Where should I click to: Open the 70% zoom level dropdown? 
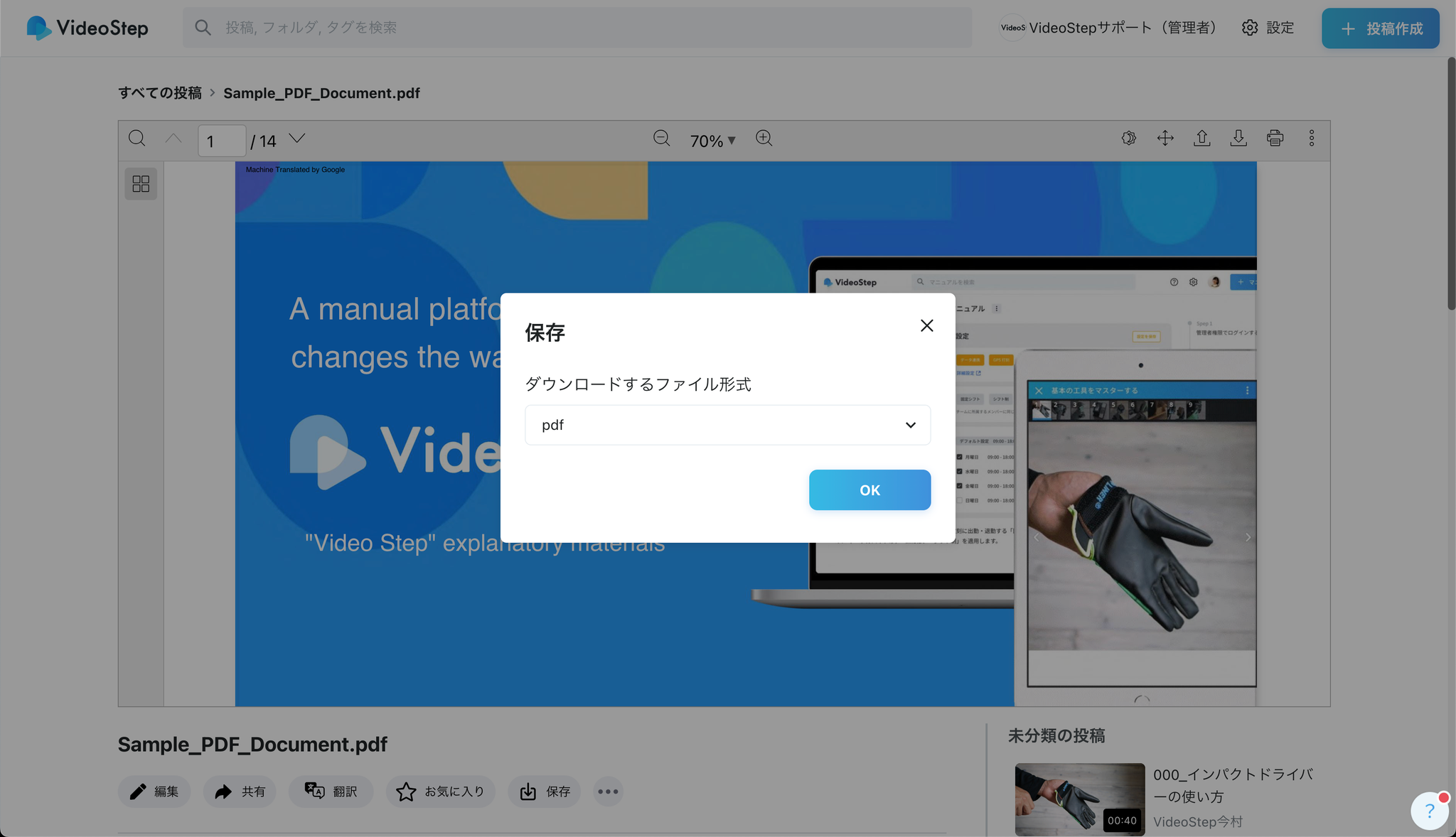click(x=712, y=141)
